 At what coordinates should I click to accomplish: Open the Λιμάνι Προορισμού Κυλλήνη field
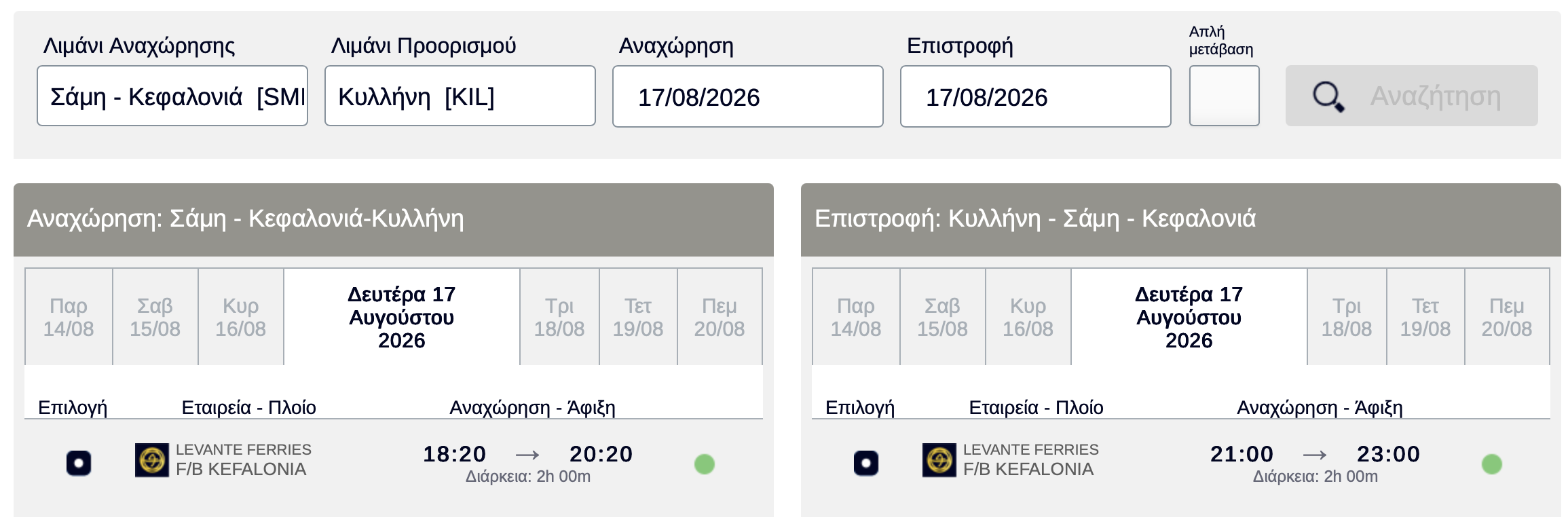(x=460, y=96)
